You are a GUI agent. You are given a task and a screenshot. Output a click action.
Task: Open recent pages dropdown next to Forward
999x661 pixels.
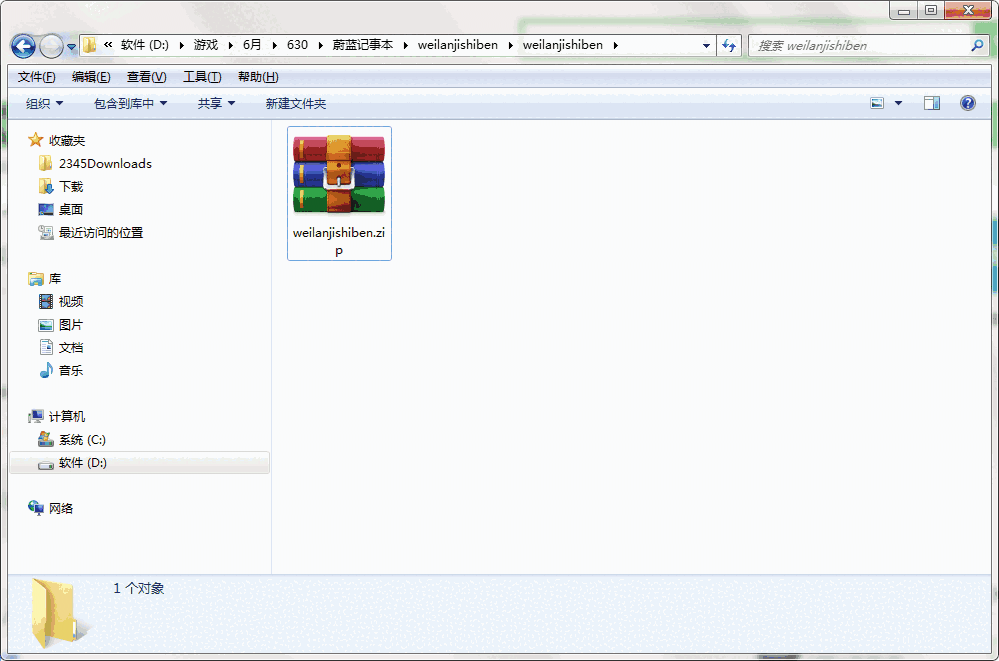click(71, 47)
